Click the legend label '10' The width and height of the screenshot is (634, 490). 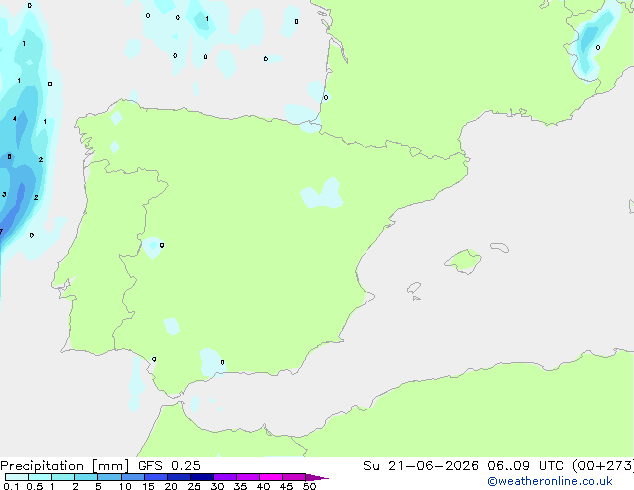pyautogui.click(x=125, y=486)
